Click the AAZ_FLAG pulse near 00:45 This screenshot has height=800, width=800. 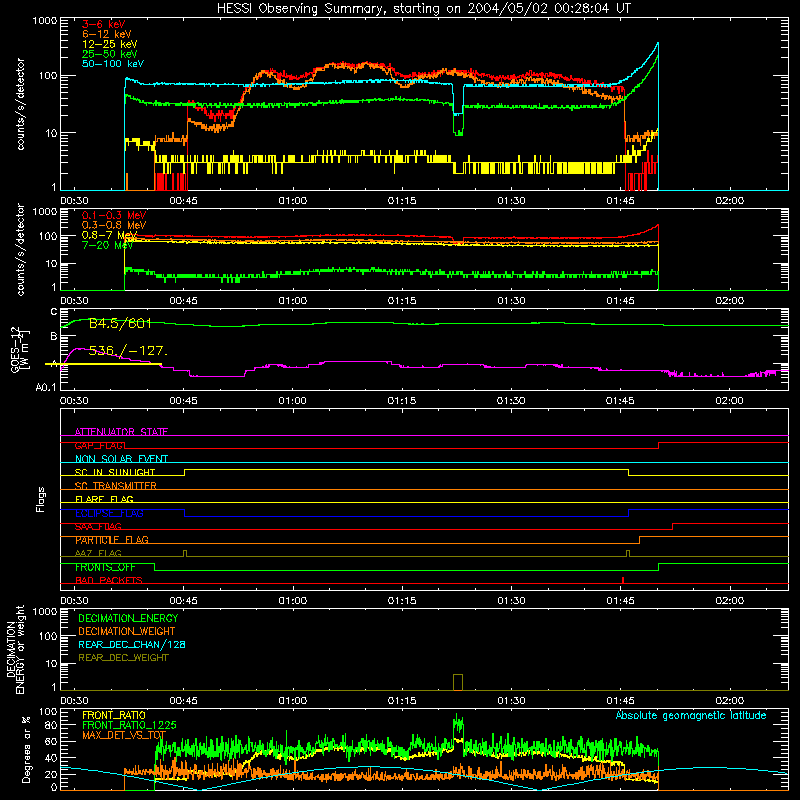[185, 553]
